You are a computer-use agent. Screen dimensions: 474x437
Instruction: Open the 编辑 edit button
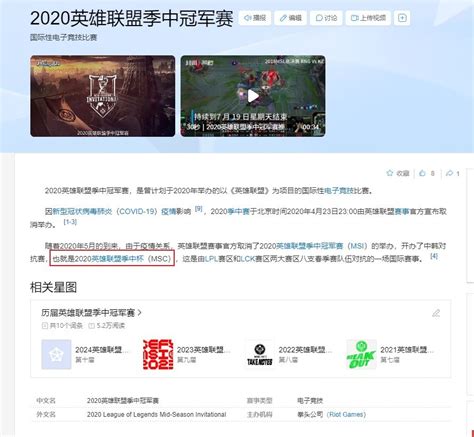click(x=290, y=18)
